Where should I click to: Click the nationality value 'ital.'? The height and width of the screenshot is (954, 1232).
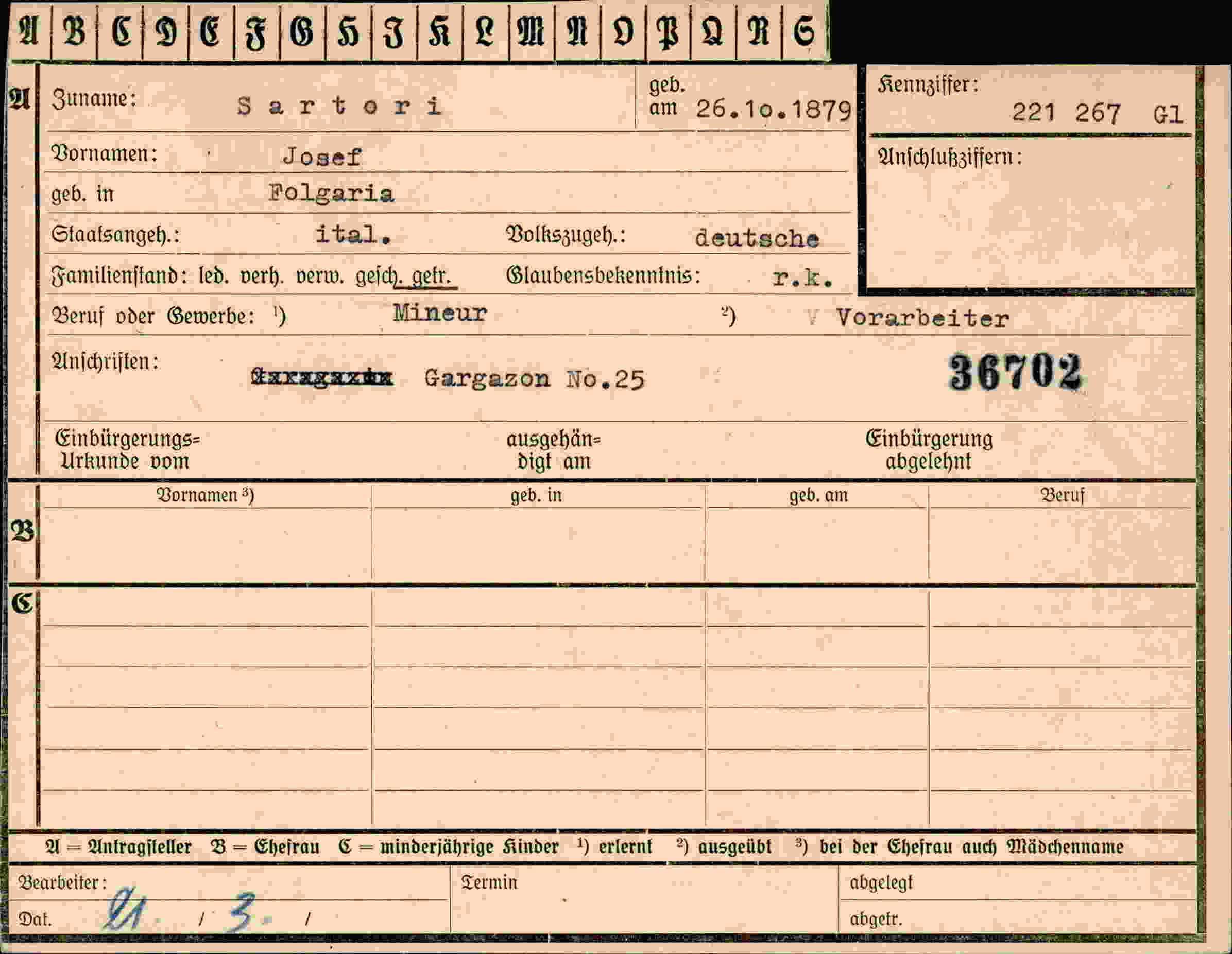[x=354, y=234]
